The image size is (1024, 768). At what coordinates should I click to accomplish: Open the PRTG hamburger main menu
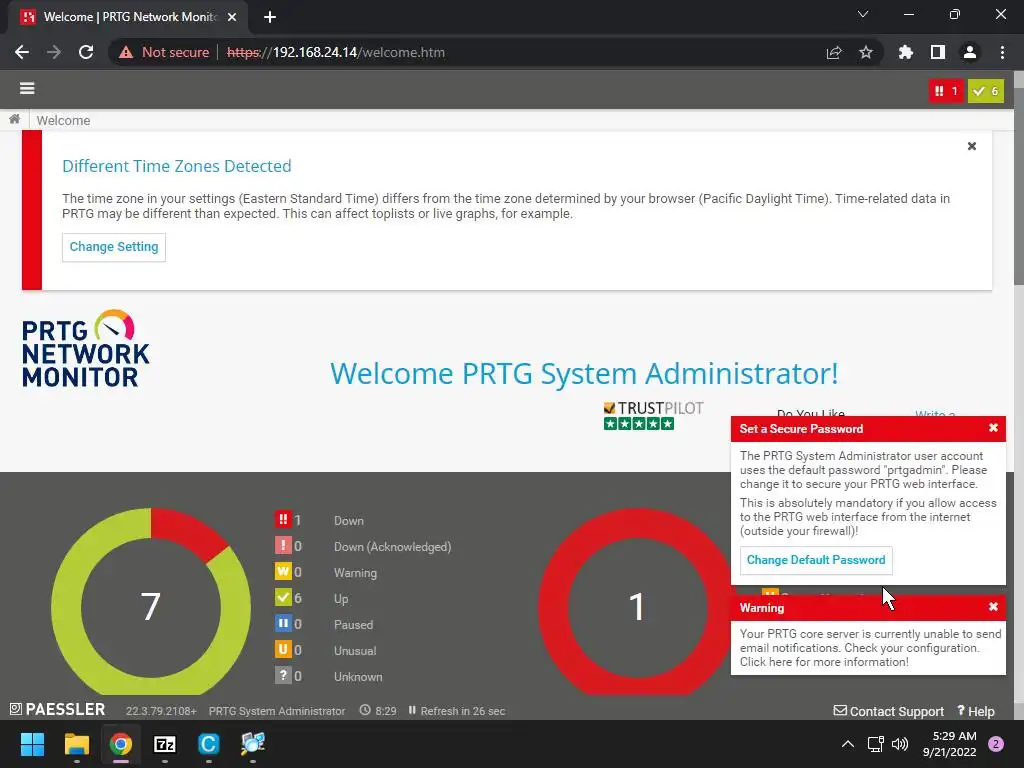coord(27,88)
